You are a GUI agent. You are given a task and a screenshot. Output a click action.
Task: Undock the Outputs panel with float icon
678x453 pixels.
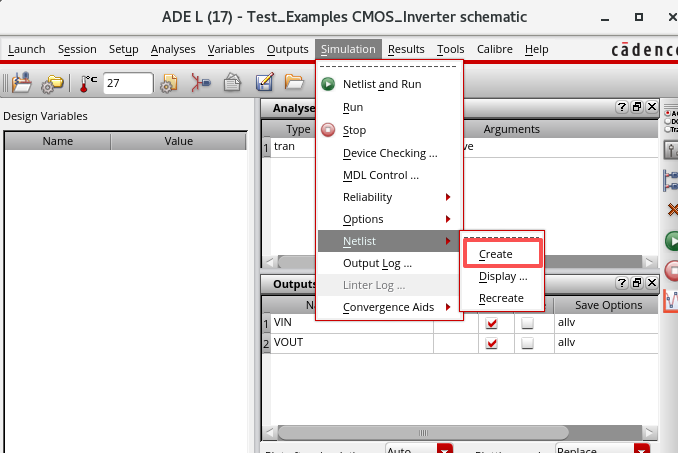(636, 283)
